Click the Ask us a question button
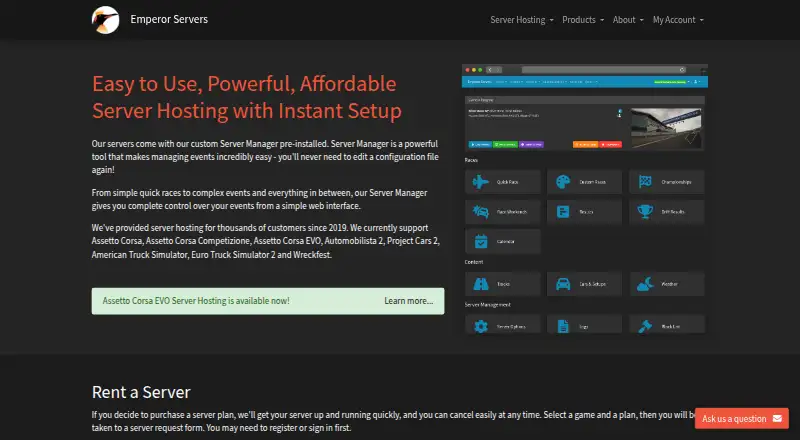Viewport: 800px width, 440px height. coord(741,419)
